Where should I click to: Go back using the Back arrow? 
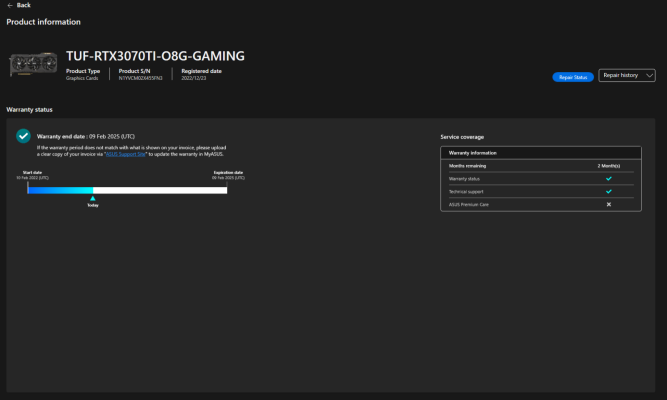click(x=10, y=5)
